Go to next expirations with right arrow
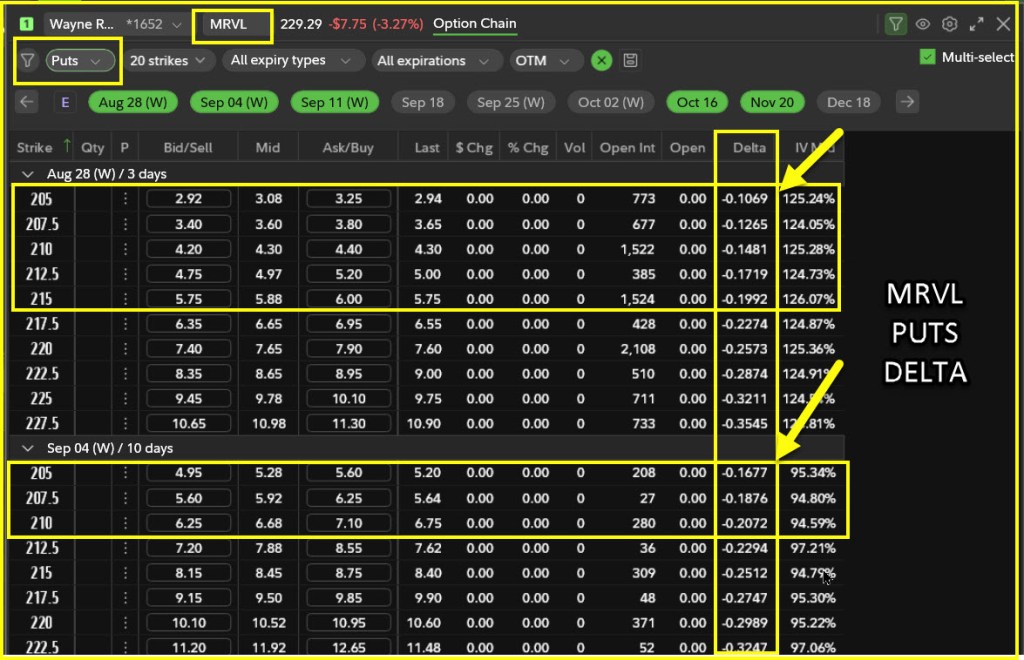The height and width of the screenshot is (660, 1024). click(x=907, y=102)
